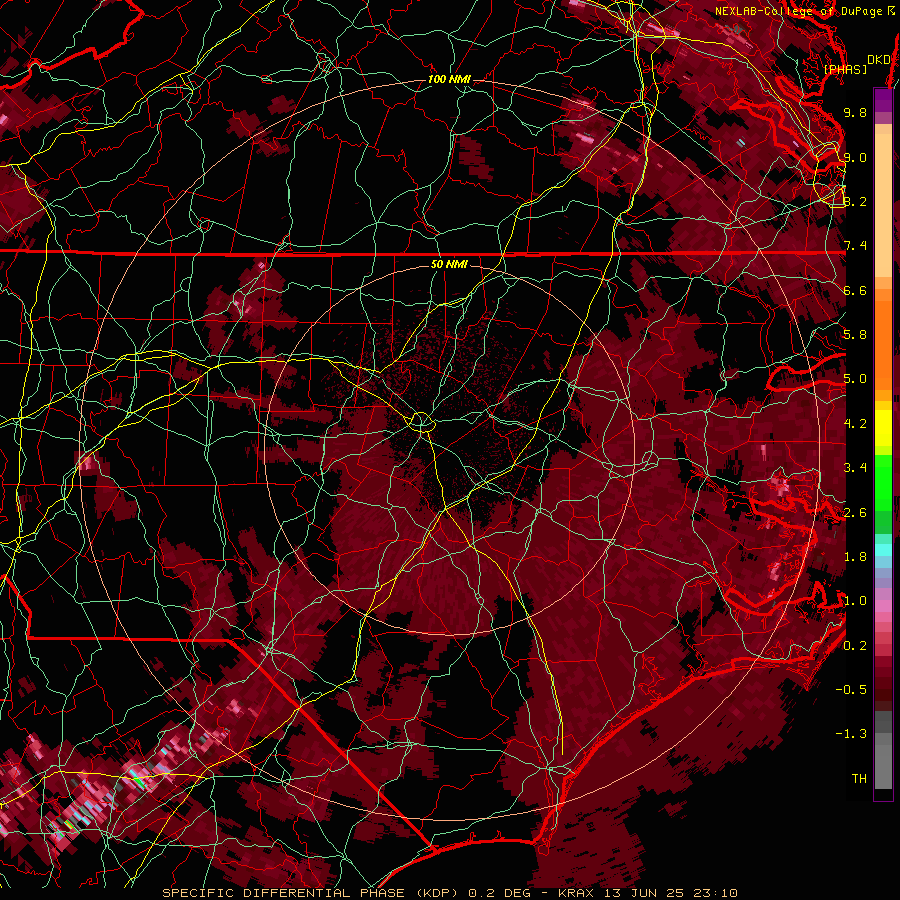This screenshot has height=900, width=900.
Task: Click the 6.6 value on the color scale
Action: [x=855, y=290]
